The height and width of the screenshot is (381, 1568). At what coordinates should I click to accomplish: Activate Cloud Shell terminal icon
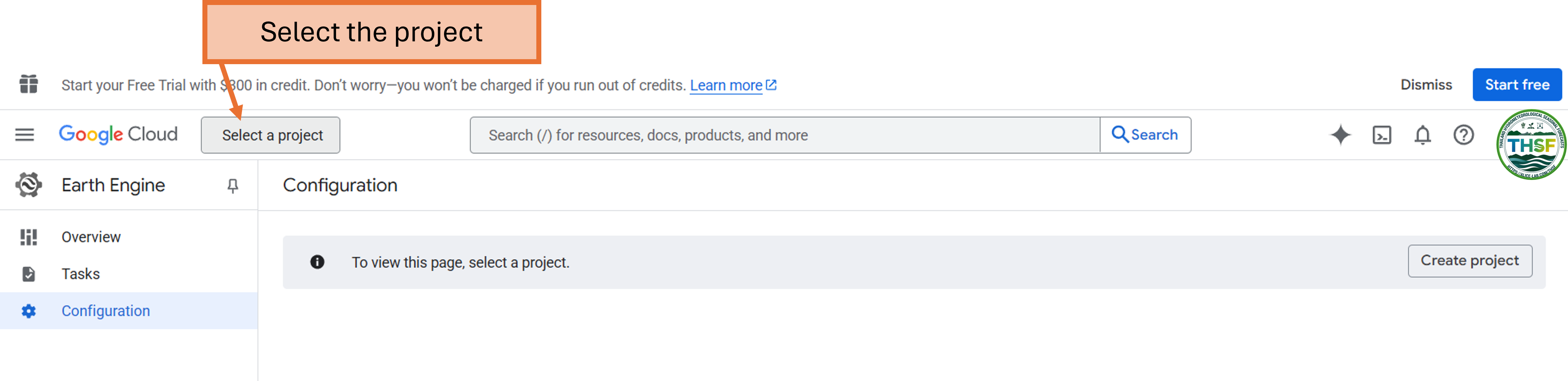coord(1382,134)
